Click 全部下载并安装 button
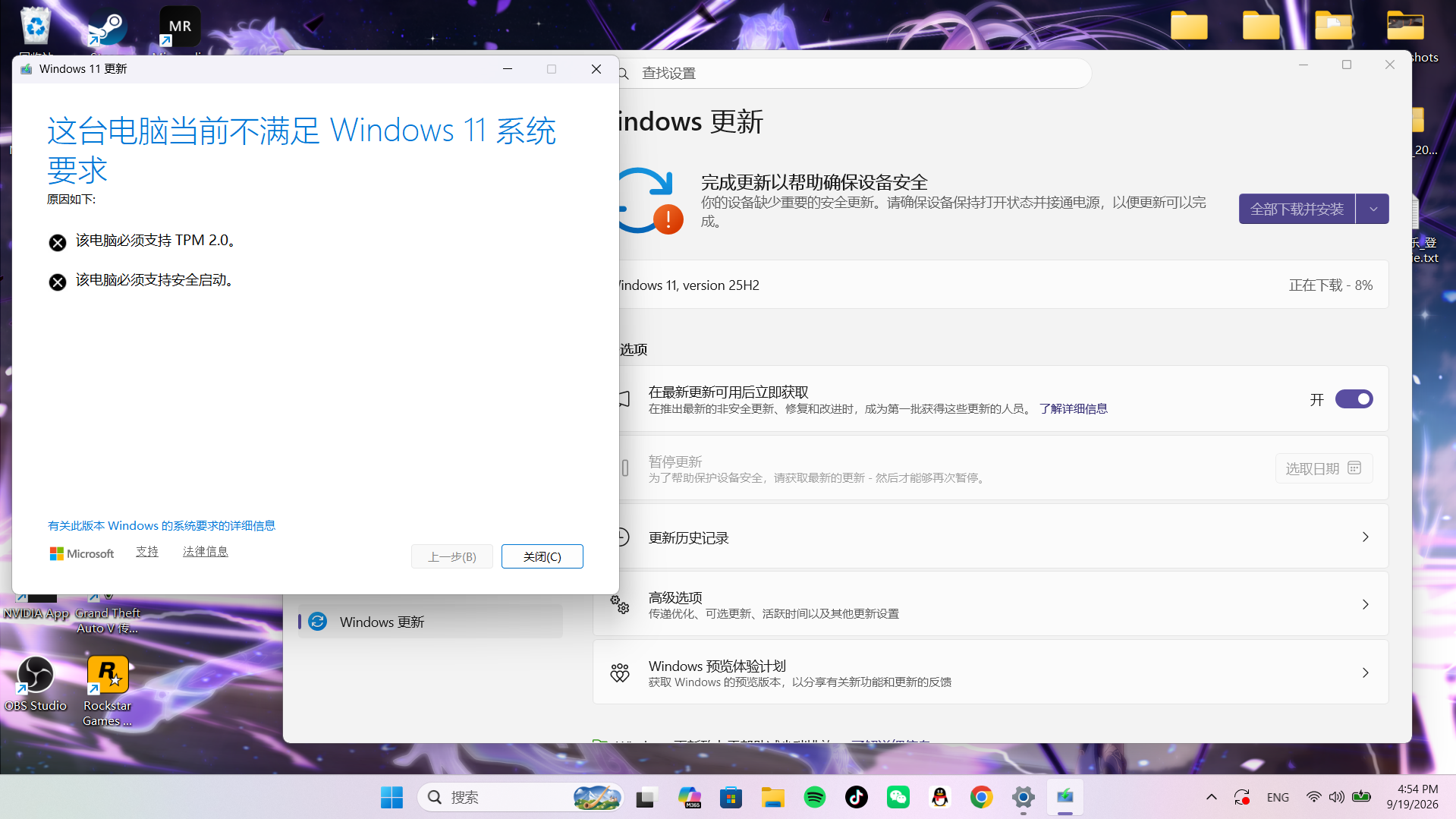1456x819 pixels. pyautogui.click(x=1297, y=209)
